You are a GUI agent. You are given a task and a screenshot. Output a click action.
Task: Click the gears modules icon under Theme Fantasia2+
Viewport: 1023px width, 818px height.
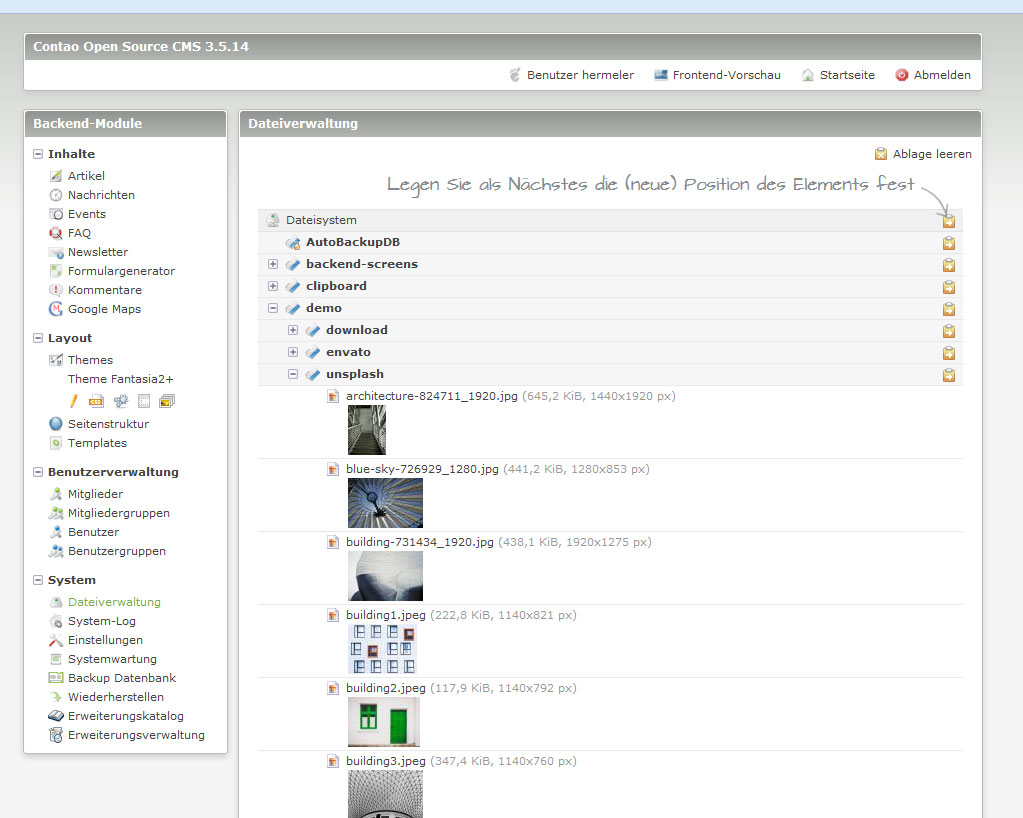[x=120, y=401]
